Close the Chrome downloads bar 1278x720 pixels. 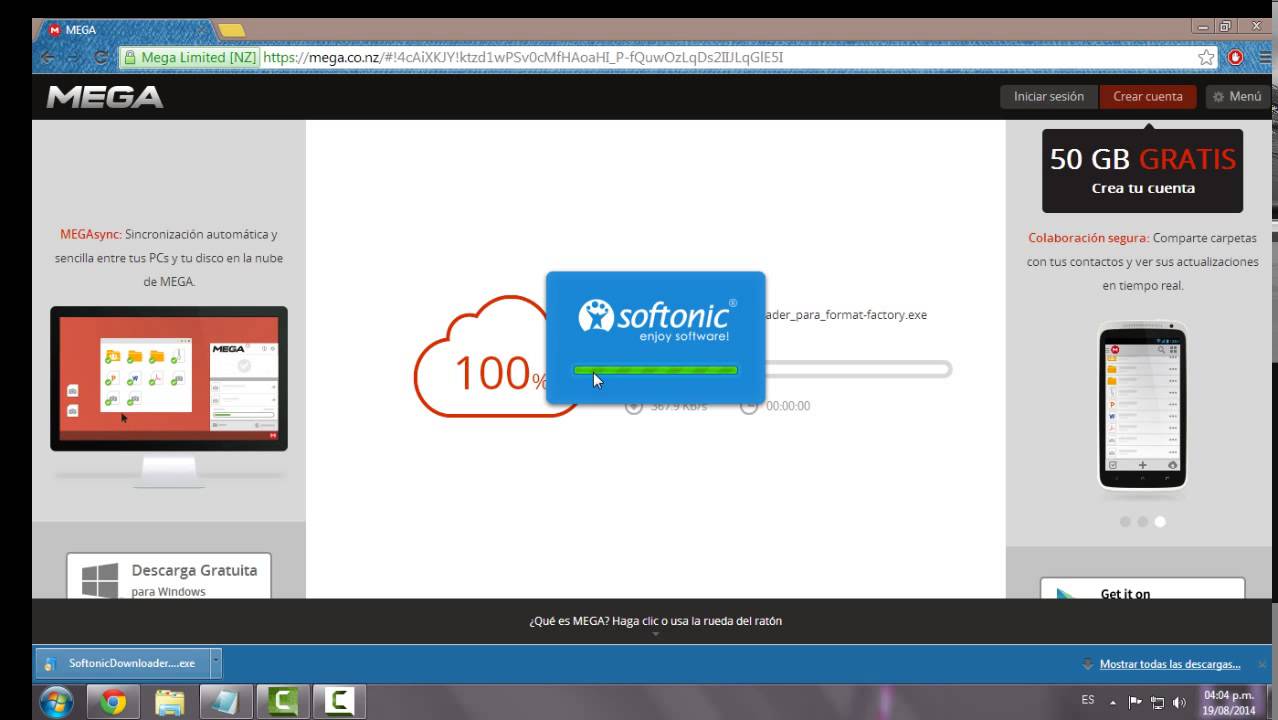(1260, 664)
